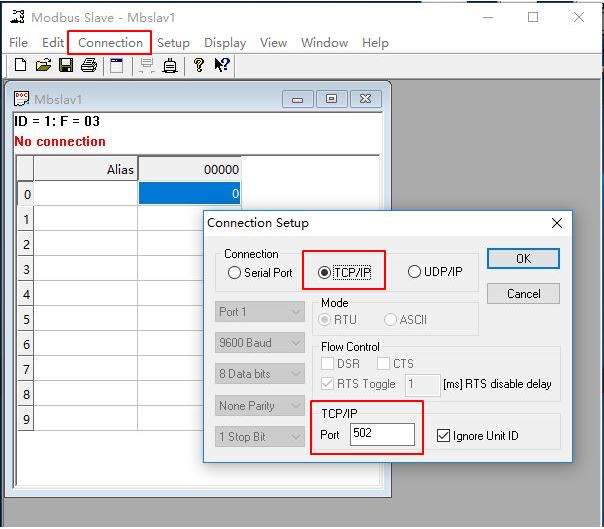This screenshot has width=604, height=529.
Task: Toggle the DSR flow control checkbox
Action: (x=327, y=363)
